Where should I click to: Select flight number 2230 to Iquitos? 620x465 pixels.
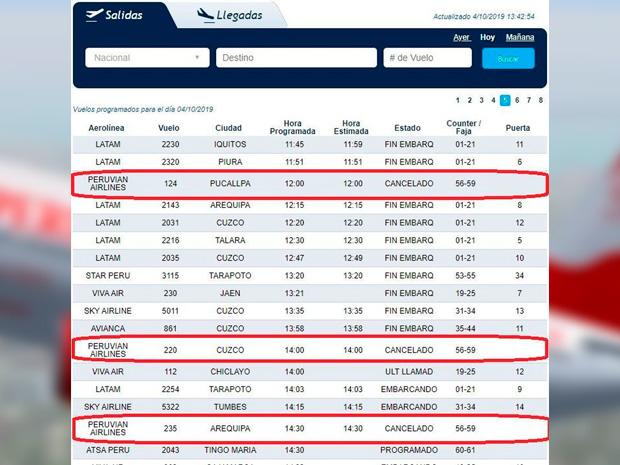pyautogui.click(x=170, y=144)
